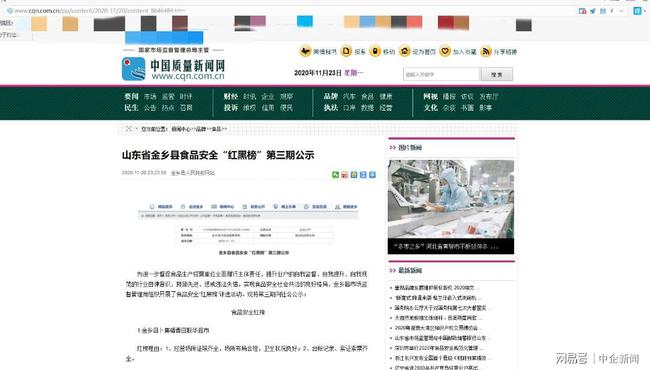Screen dimensions: 650x370
Task: Click the keyword search input field
Action: pyautogui.click(x=441, y=74)
